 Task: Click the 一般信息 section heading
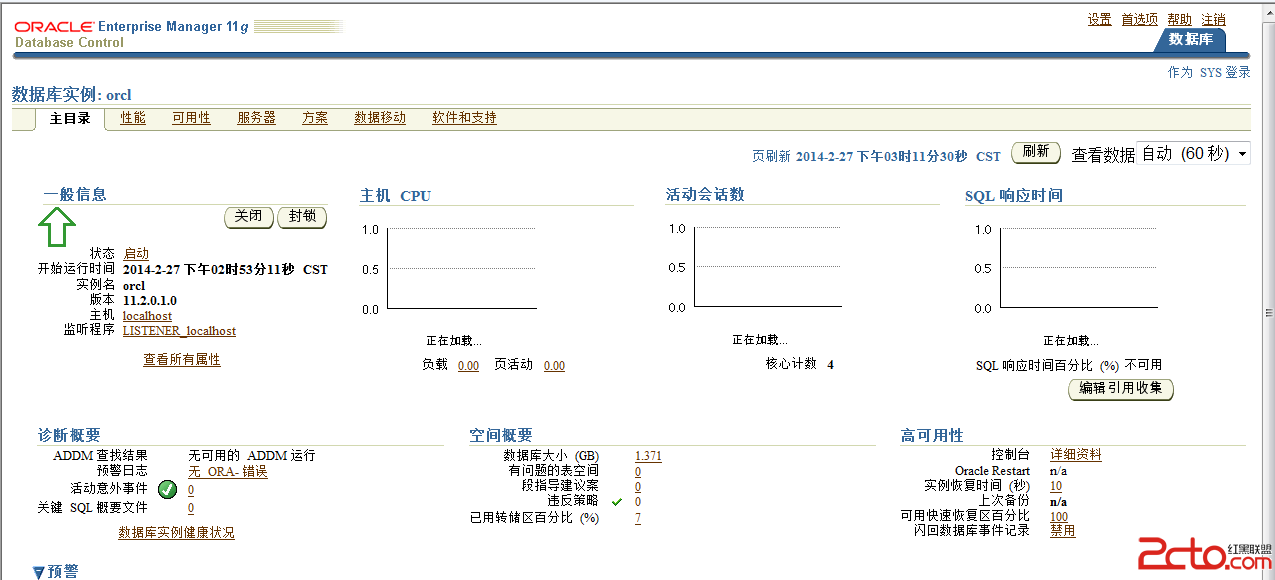pos(74,194)
